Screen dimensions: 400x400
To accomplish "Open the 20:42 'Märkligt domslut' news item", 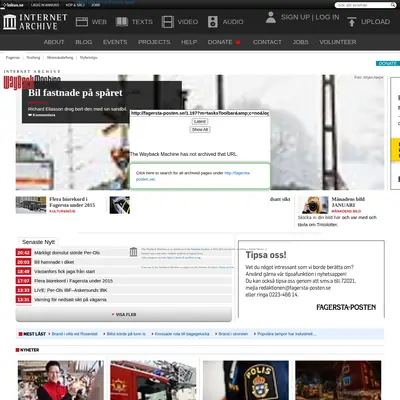I will [x=124, y=253].
